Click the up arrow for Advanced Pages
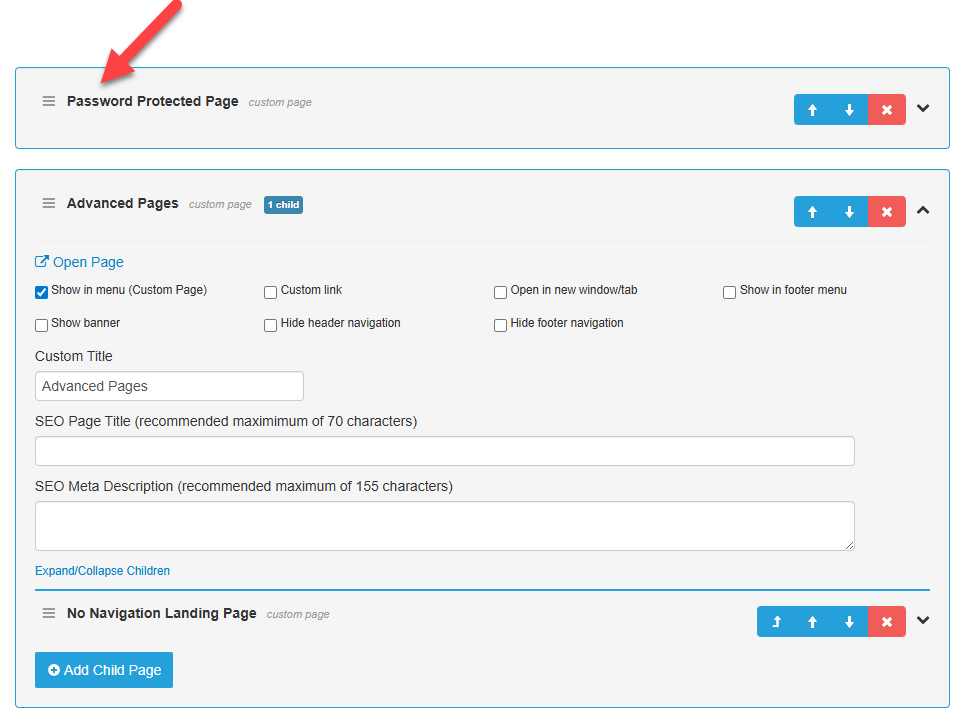The height and width of the screenshot is (718, 968). pyautogui.click(x=812, y=212)
